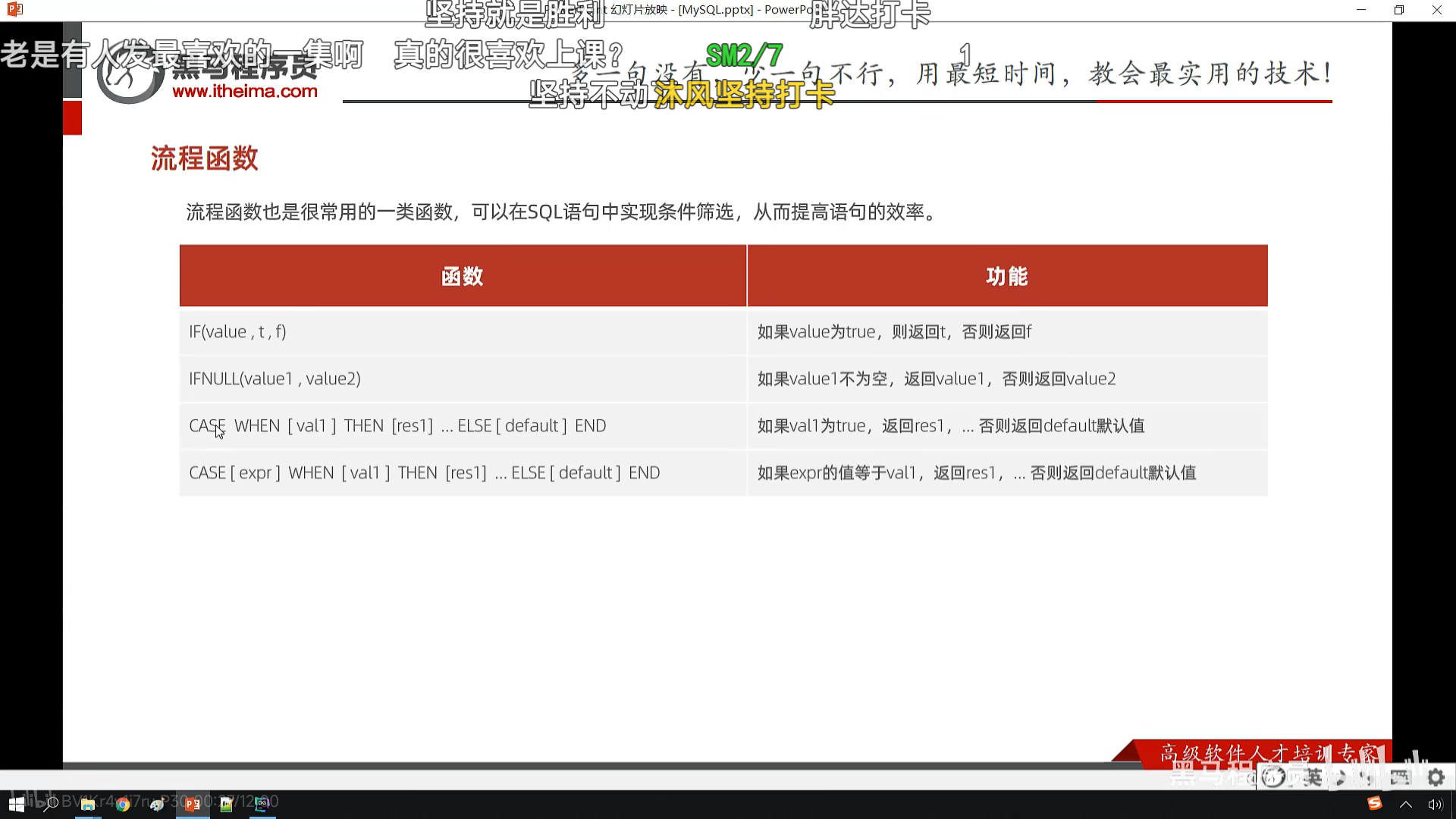
Task: Select the PowerPoint icon on the taskbar
Action: [x=193, y=804]
